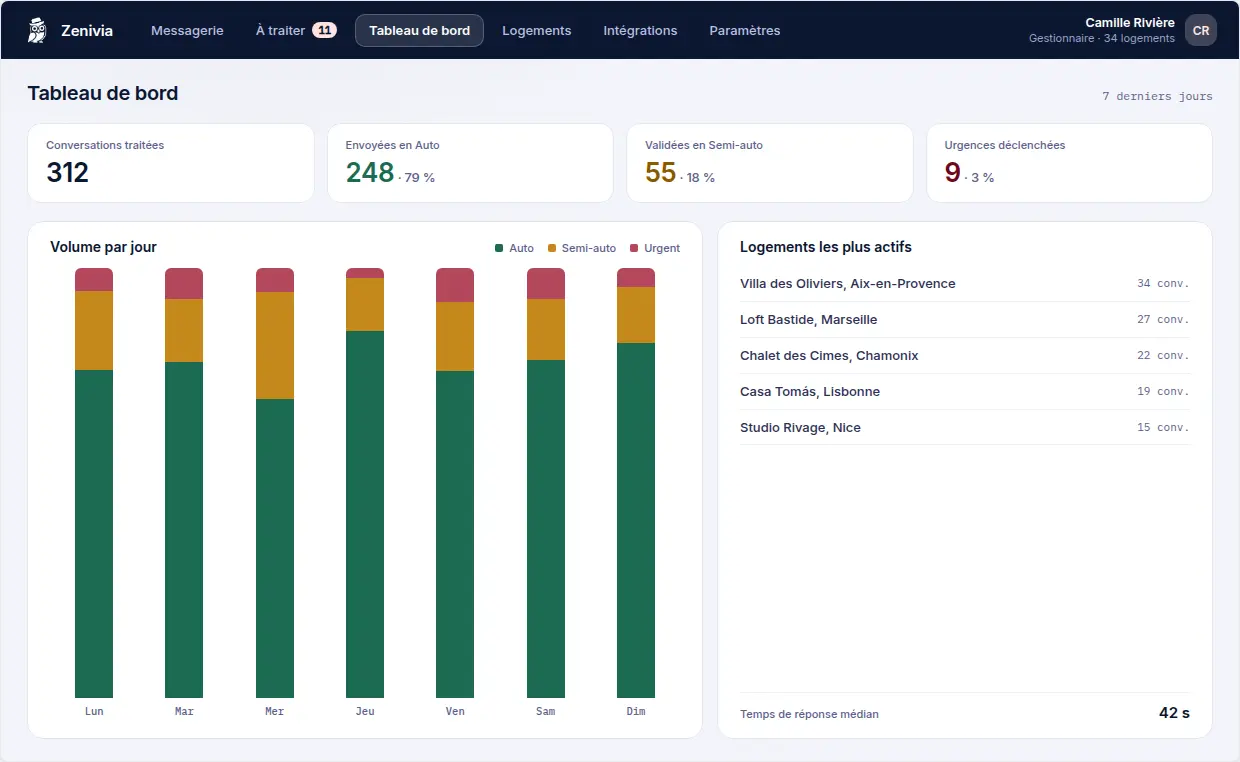Image resolution: width=1240 pixels, height=762 pixels.
Task: Click the Loft Bastide, Marseille row
Action: coord(964,320)
